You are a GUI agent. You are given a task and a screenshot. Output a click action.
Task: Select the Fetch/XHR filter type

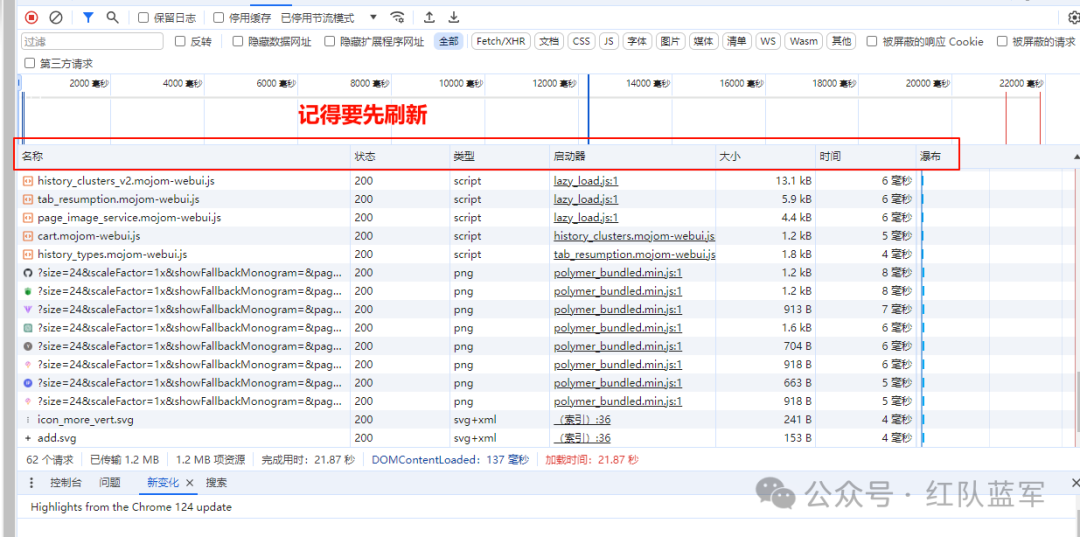click(x=501, y=41)
